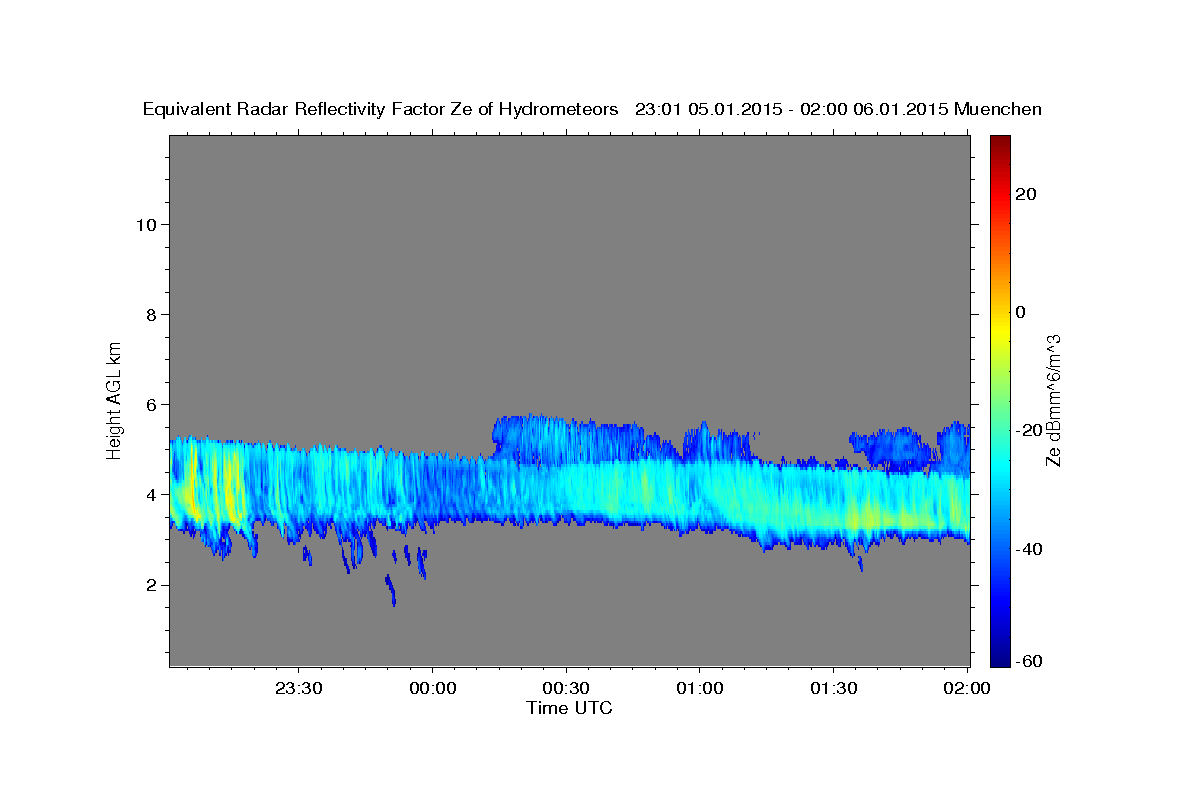1200x800 pixels.
Task: Click the height tick label 10
Action: pyautogui.click(x=145, y=225)
